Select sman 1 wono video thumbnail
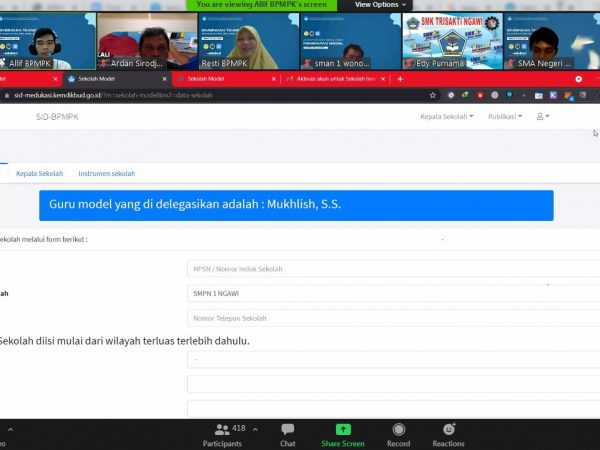 351,41
